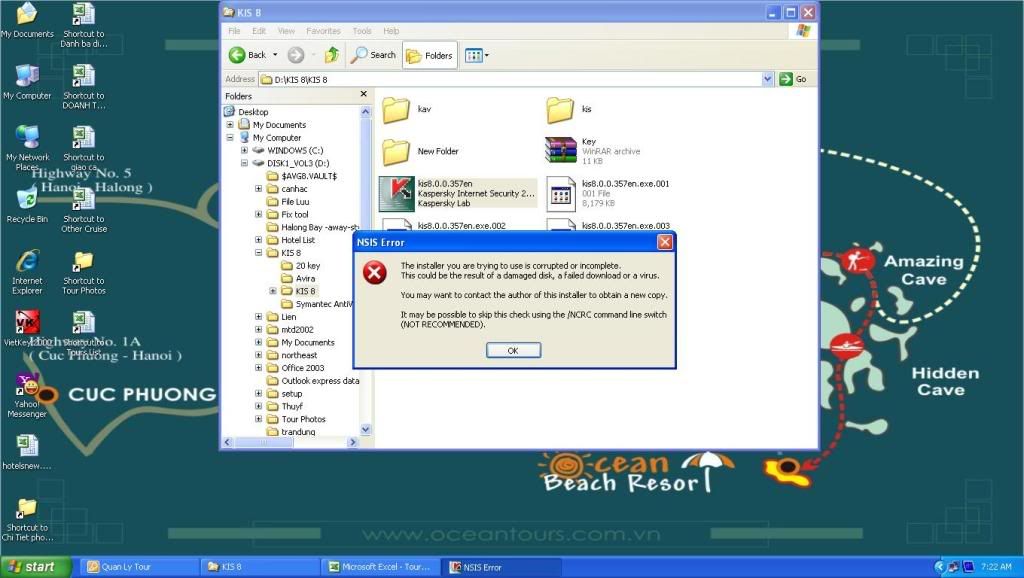This screenshot has height=578, width=1024.
Task: Select the 20 key folder in tree
Action: pyautogui.click(x=308, y=266)
